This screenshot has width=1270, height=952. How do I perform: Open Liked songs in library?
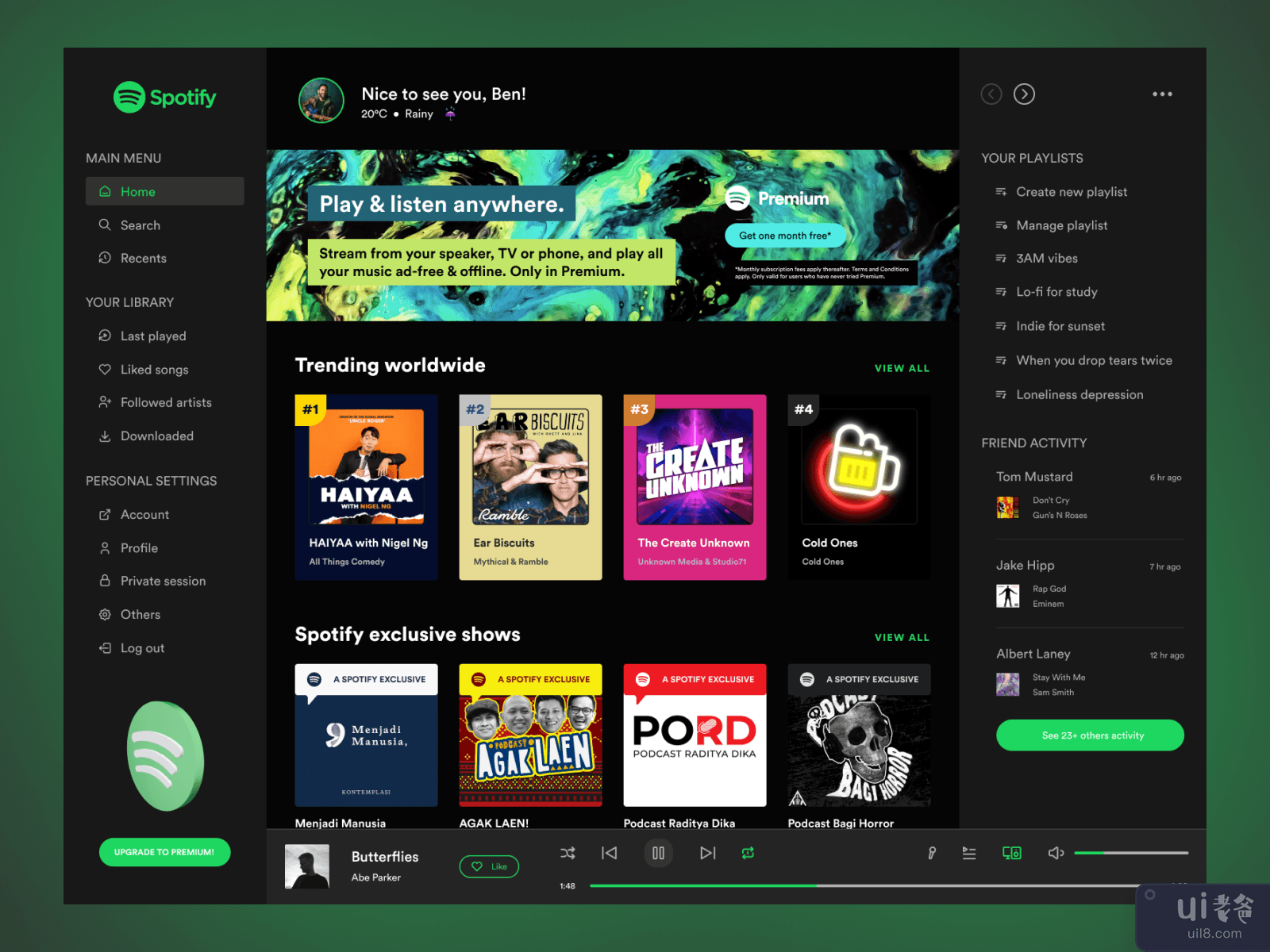(154, 370)
